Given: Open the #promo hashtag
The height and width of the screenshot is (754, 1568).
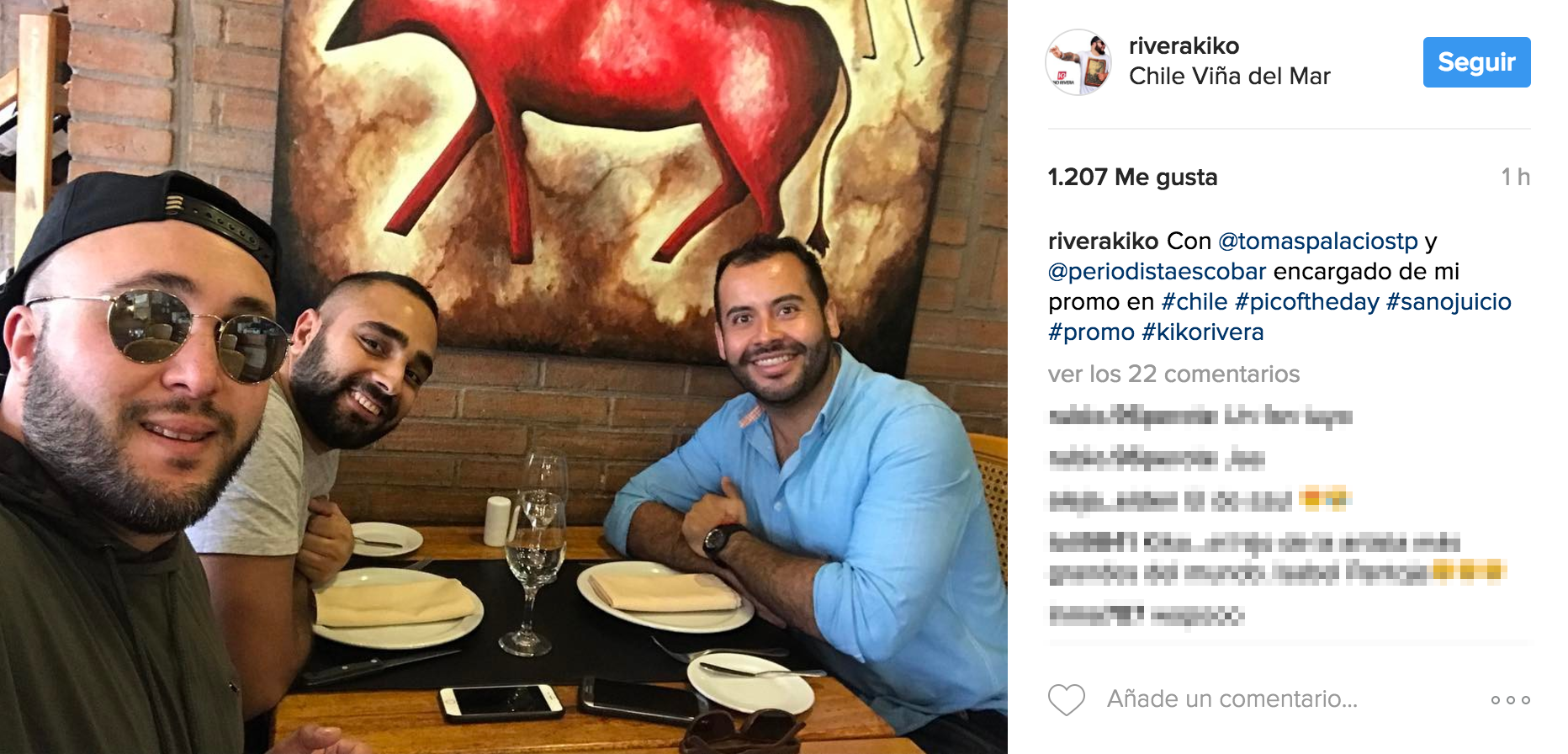Looking at the screenshot, I should tap(1091, 332).
